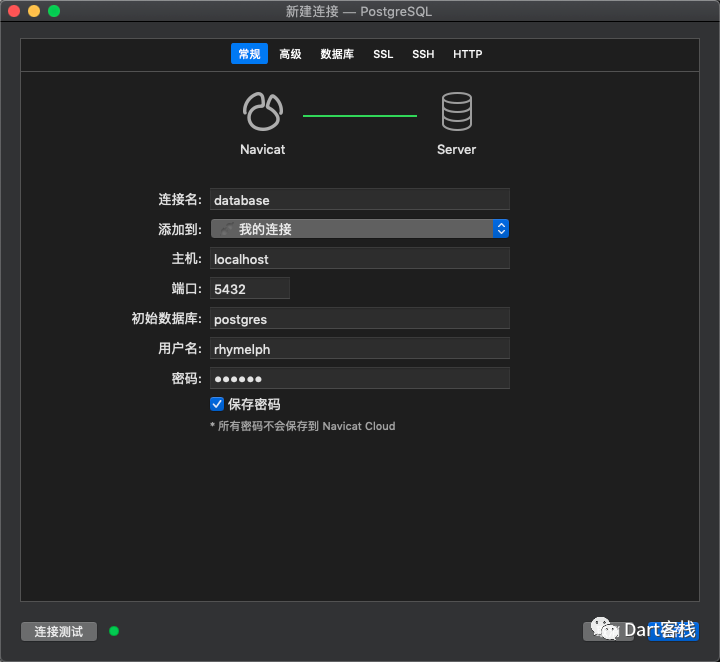Minimize the window with yellow button
This screenshot has width=720, height=662.
pyautogui.click(x=34, y=11)
